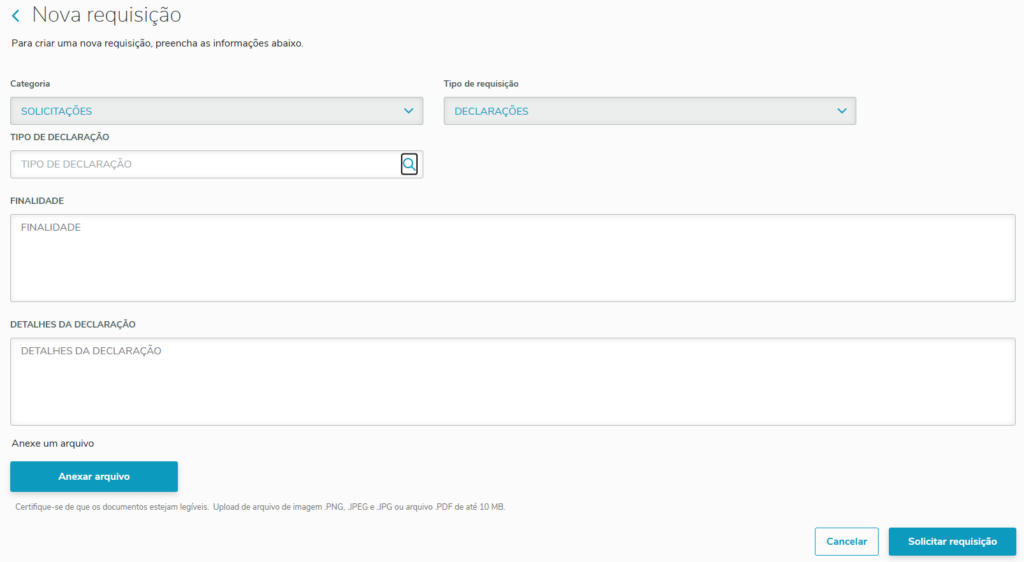Screen dimensions: 1024x562
Task: Click the upload file-format hint text
Action: [x=260, y=507]
